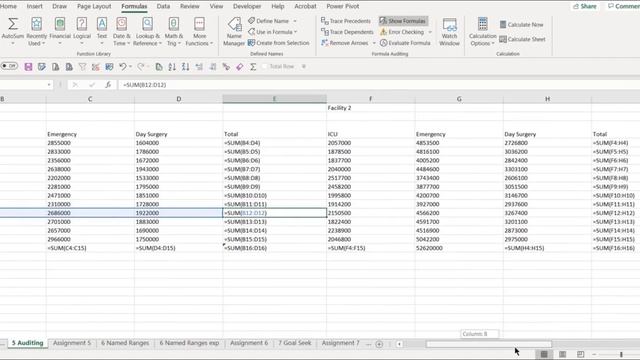This screenshot has width=640, height=360.
Task: Click Calculate Now
Action: [521, 24]
